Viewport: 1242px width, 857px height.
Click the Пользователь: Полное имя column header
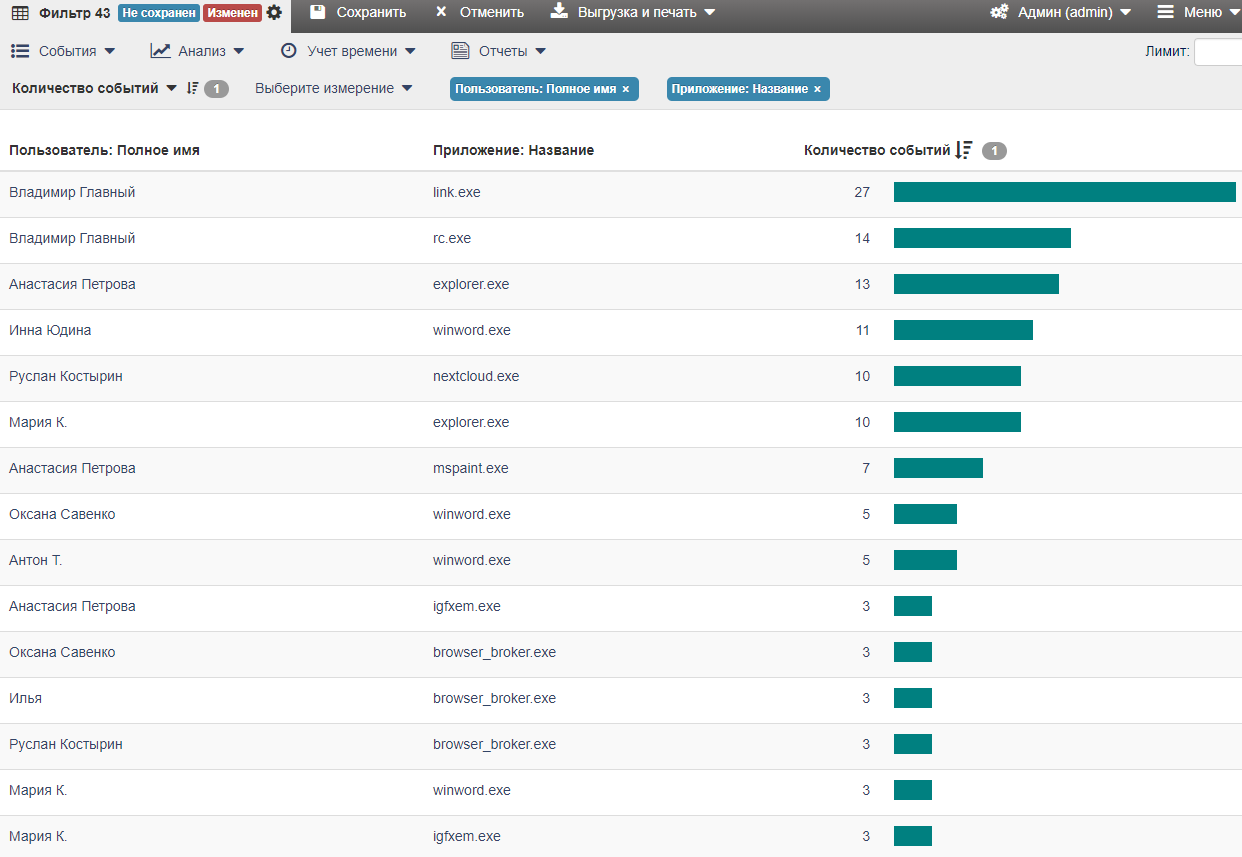[104, 150]
